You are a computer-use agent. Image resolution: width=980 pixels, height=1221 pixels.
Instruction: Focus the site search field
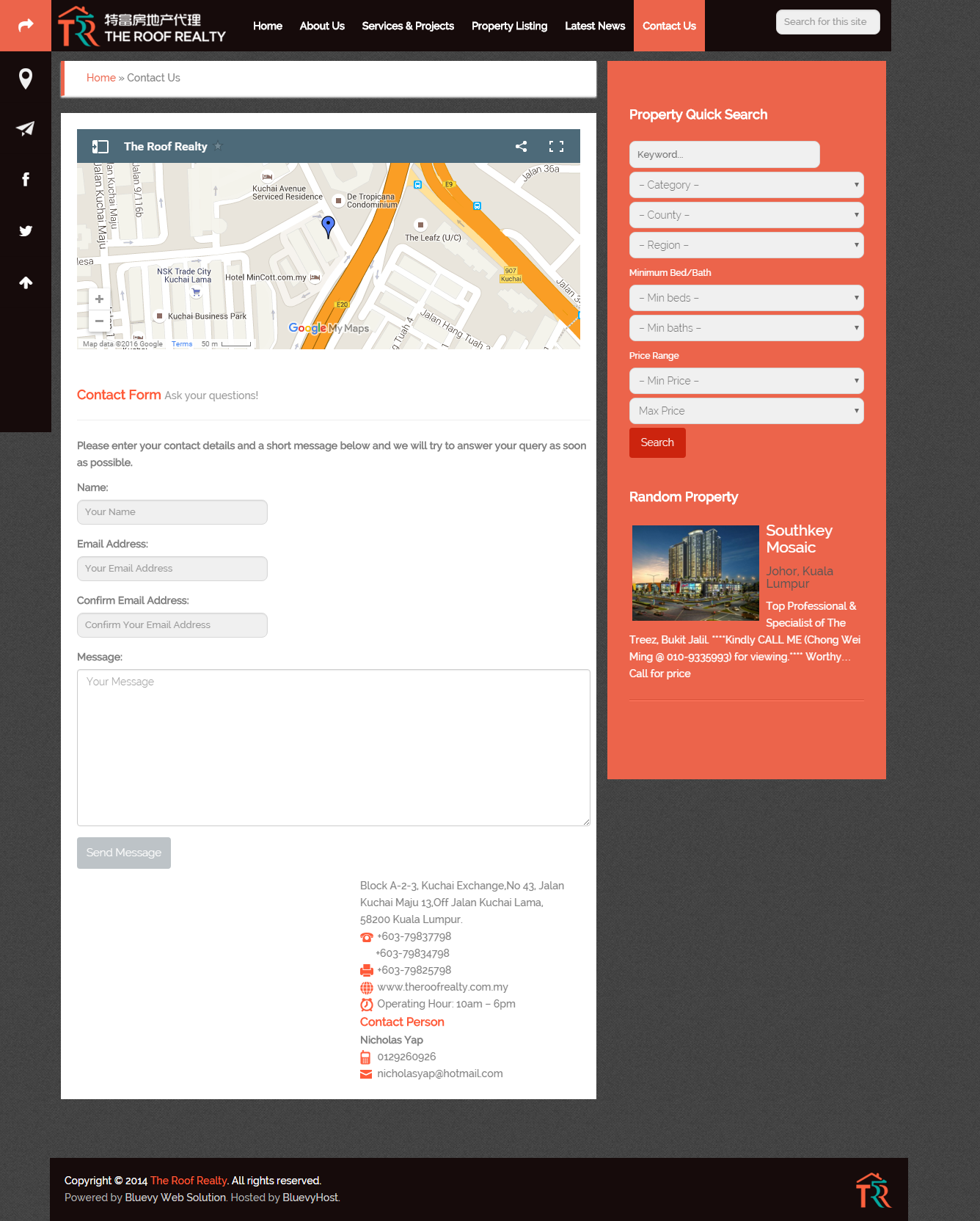[x=828, y=22]
